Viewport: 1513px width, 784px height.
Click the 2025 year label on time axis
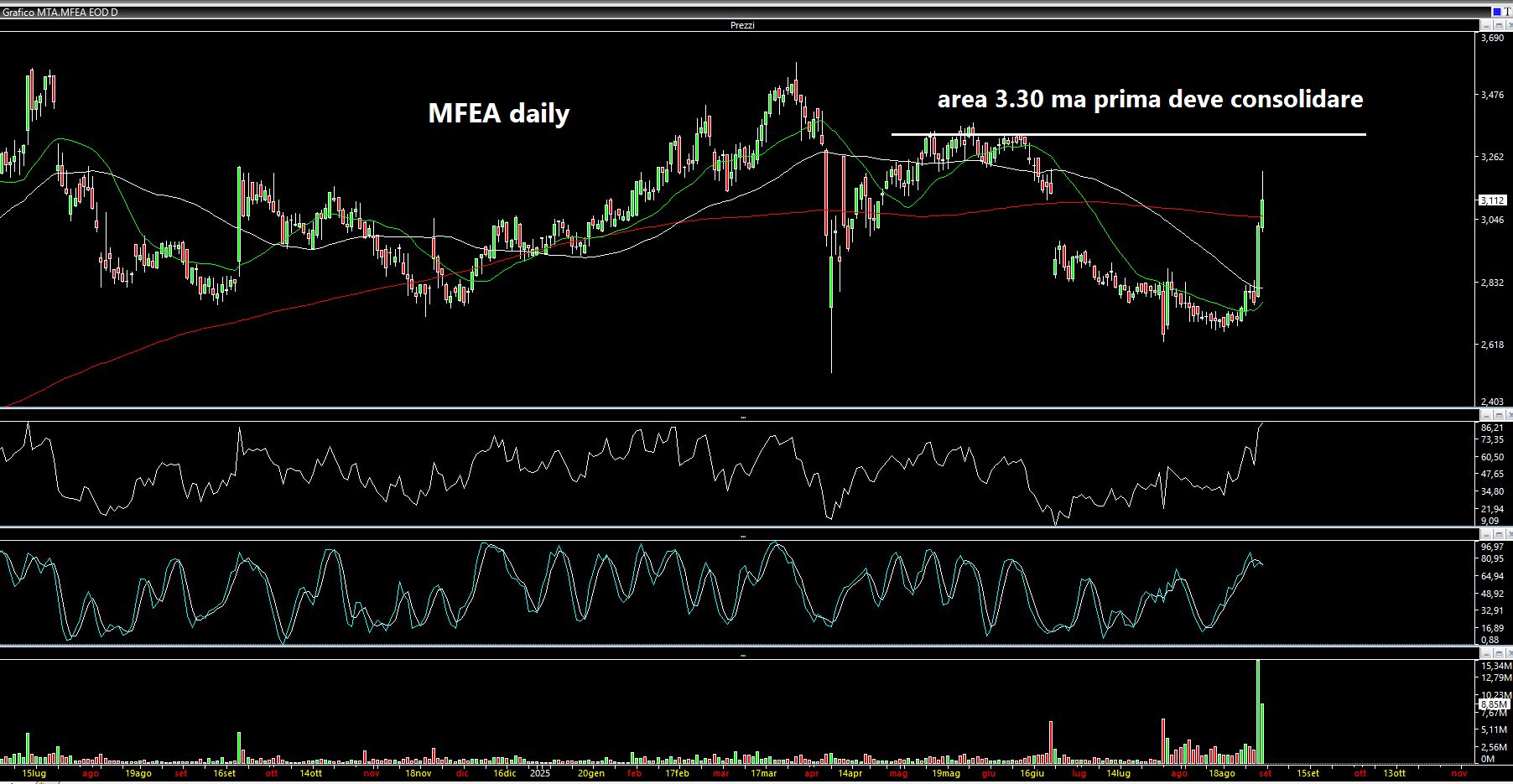pos(539,773)
